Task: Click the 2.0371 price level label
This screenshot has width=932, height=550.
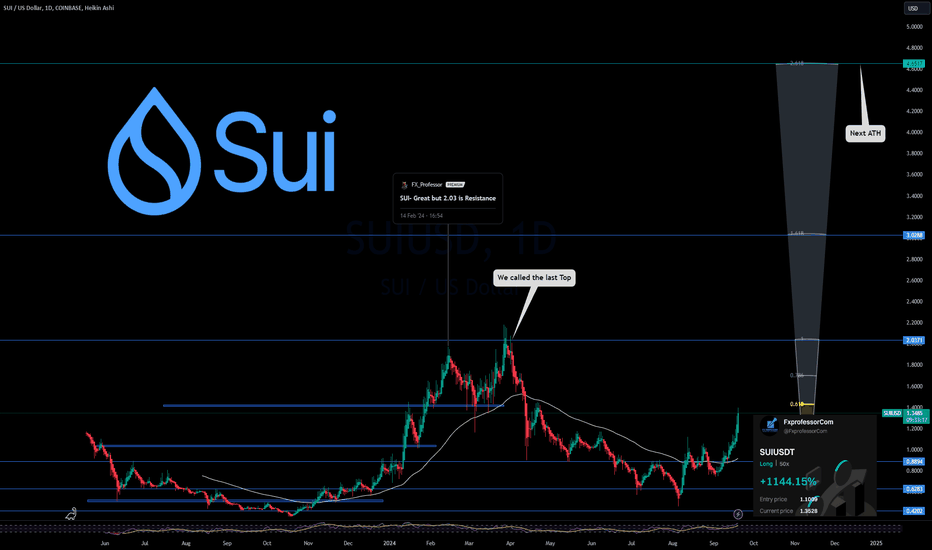Action: point(913,341)
